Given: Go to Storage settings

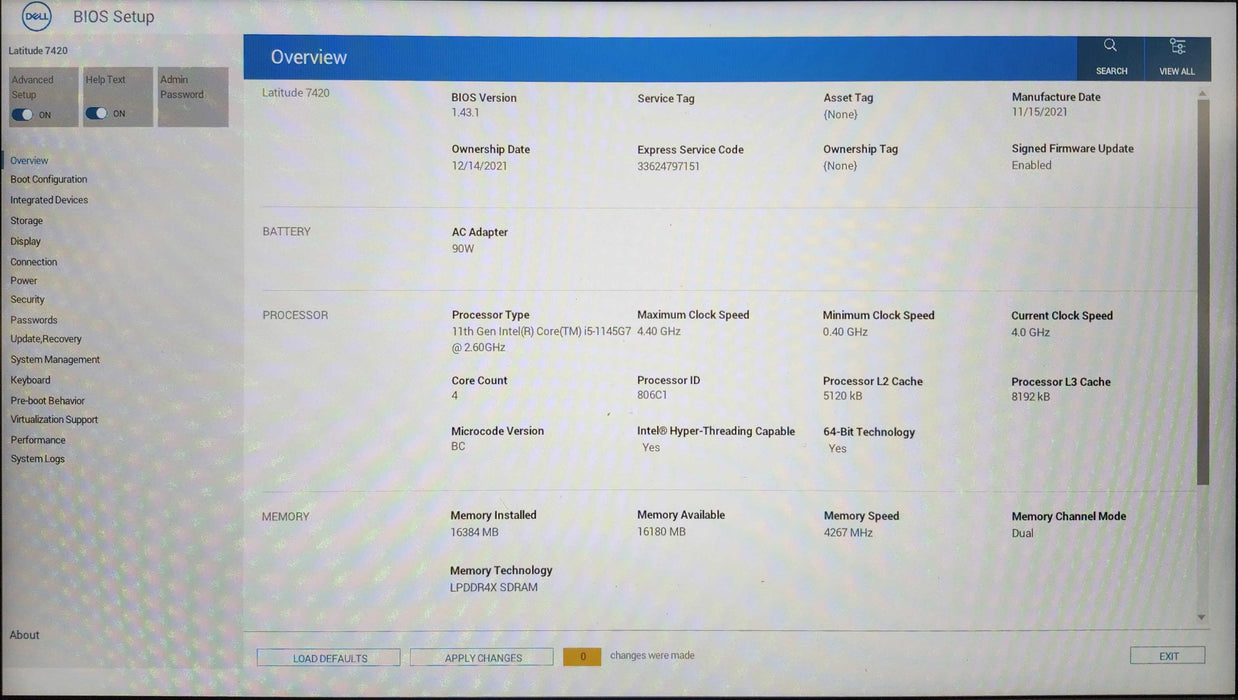Looking at the screenshot, I should coord(27,221).
